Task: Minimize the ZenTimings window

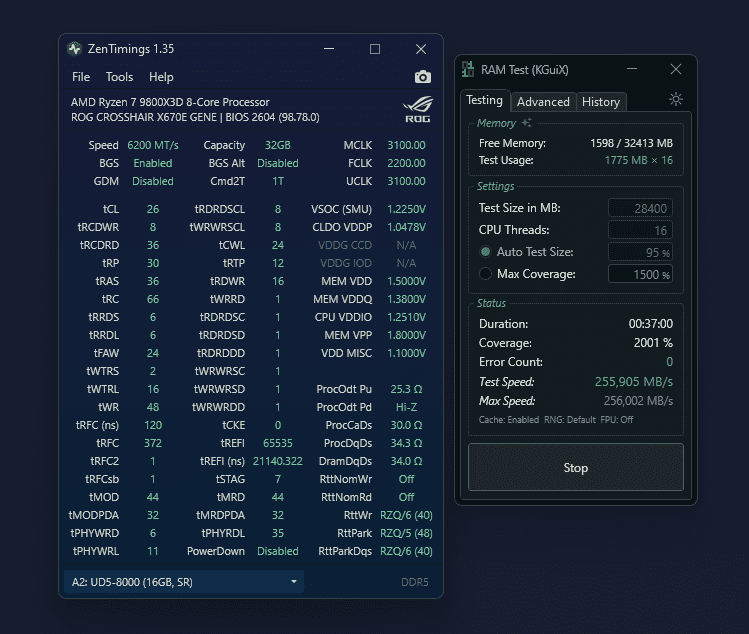Action: coord(329,49)
